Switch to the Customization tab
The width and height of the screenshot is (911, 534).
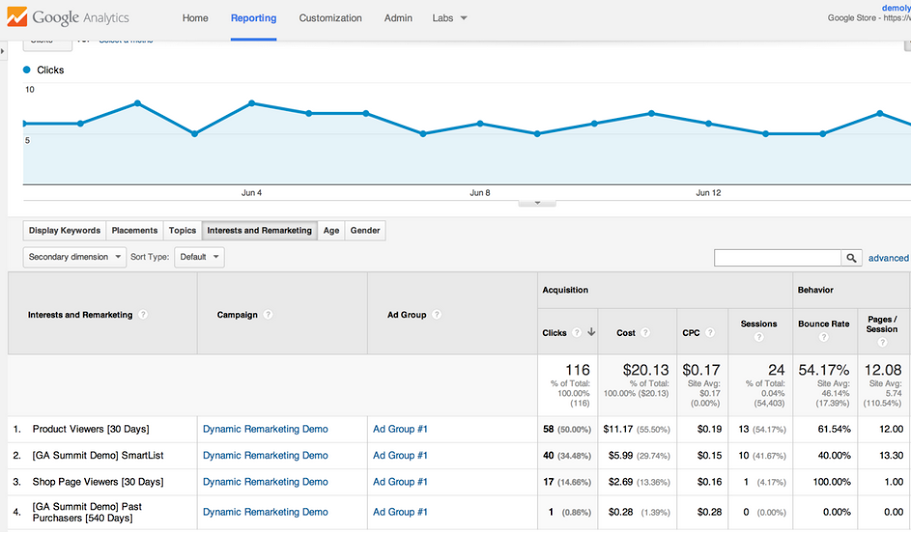tap(330, 18)
